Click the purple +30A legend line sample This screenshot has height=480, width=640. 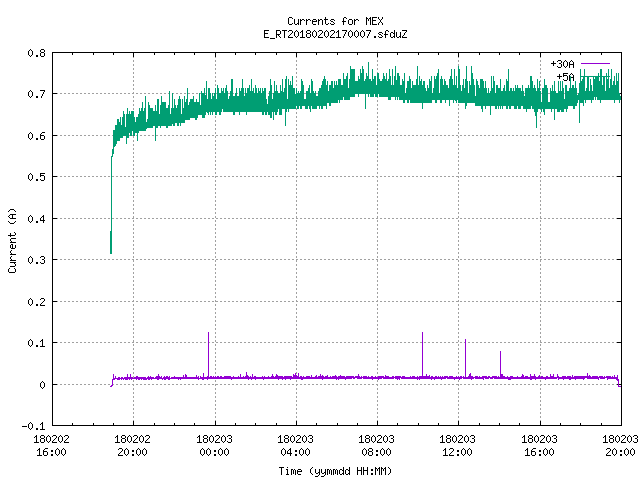click(595, 64)
